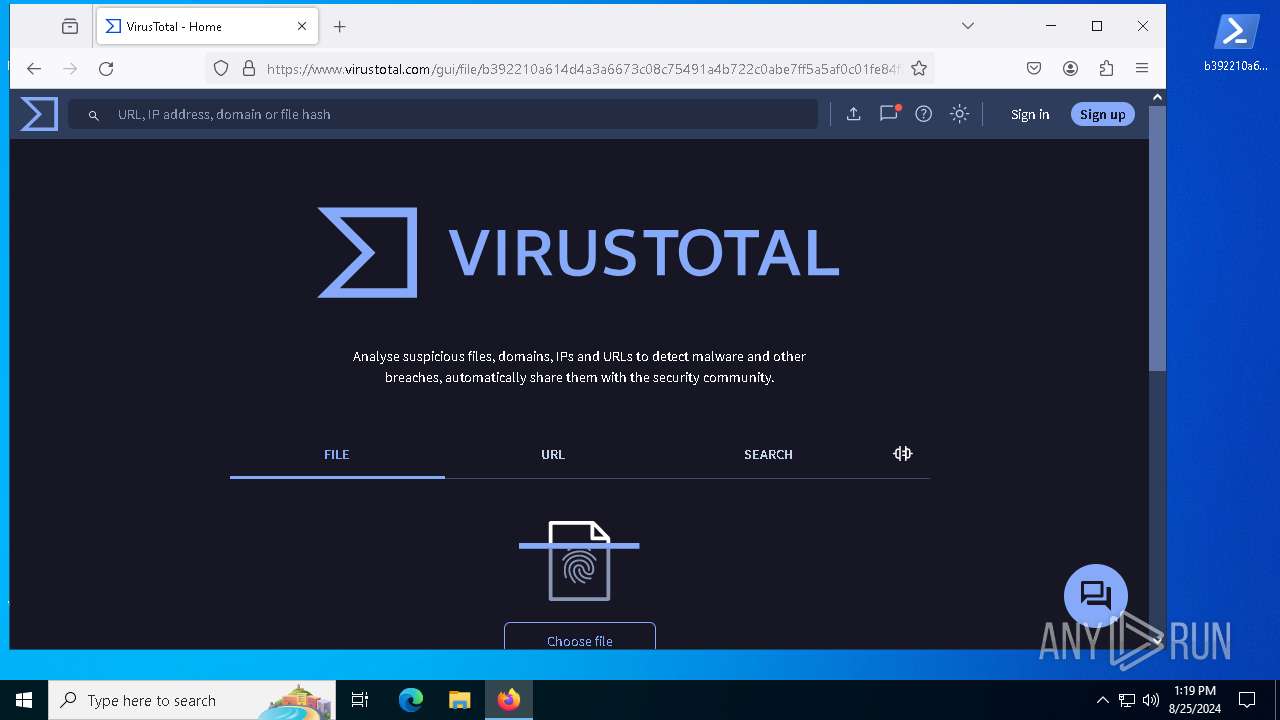Expand the list all tabs dropdown arrow
The width and height of the screenshot is (1280, 720).
tap(968, 26)
